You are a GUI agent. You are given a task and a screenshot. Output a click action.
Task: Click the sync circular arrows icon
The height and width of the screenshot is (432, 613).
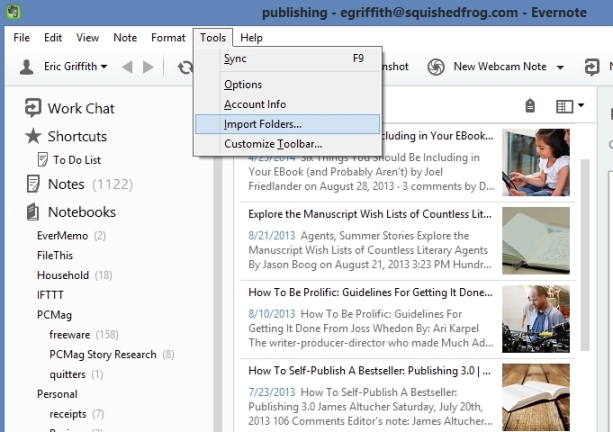pos(185,67)
